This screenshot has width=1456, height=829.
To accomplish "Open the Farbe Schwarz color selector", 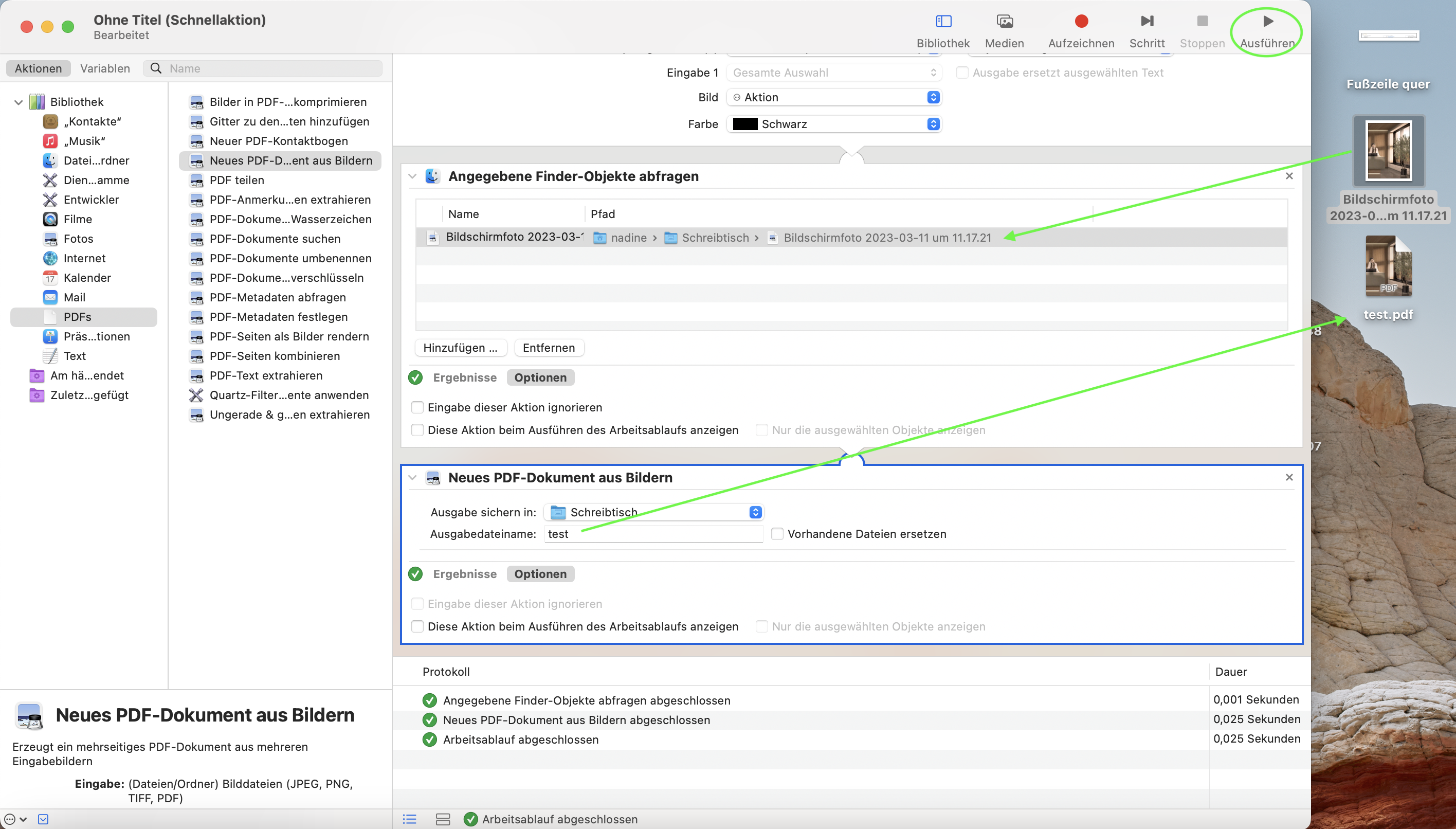I will pos(834,124).
